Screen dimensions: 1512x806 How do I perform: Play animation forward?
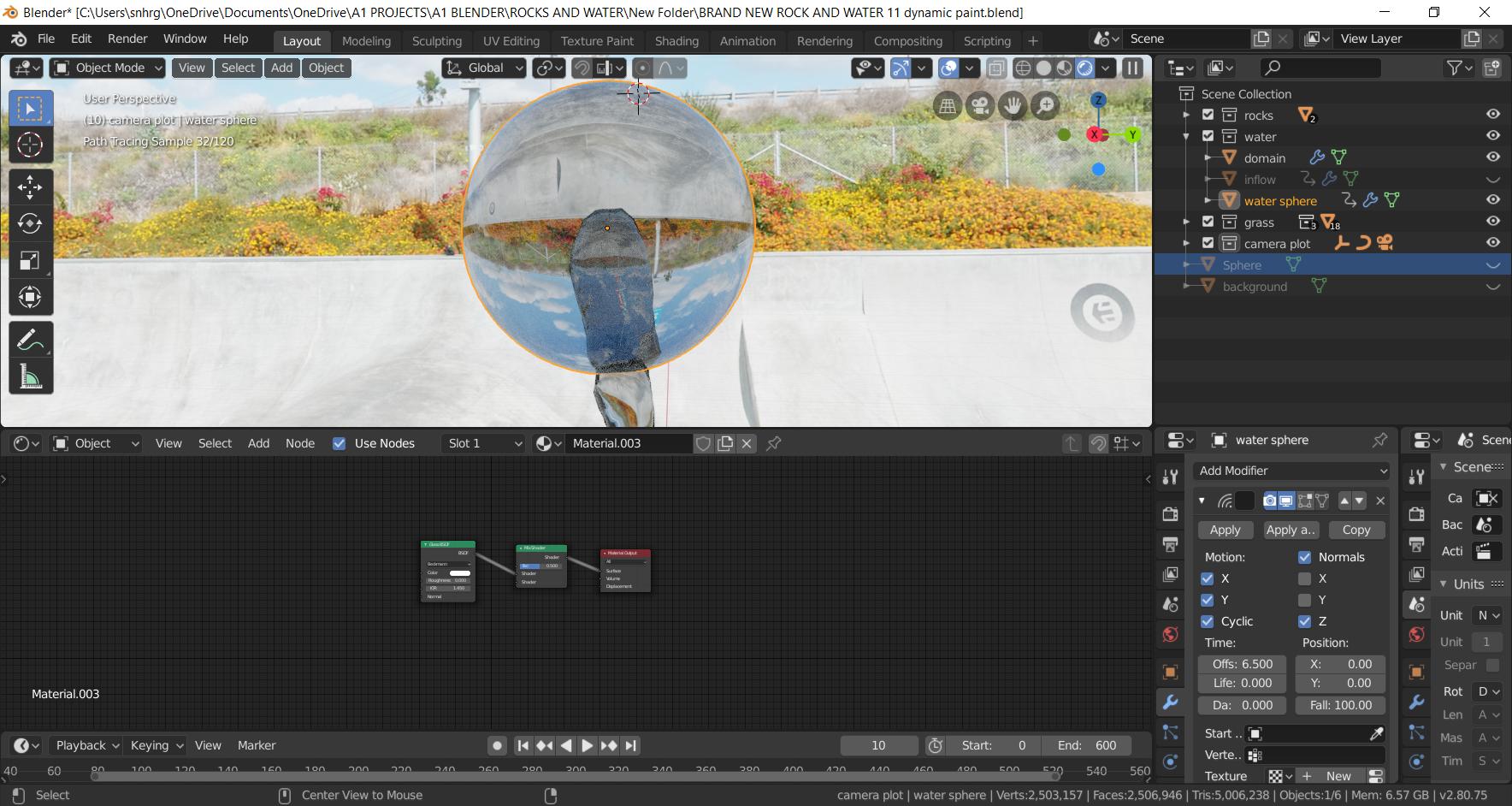coord(588,745)
